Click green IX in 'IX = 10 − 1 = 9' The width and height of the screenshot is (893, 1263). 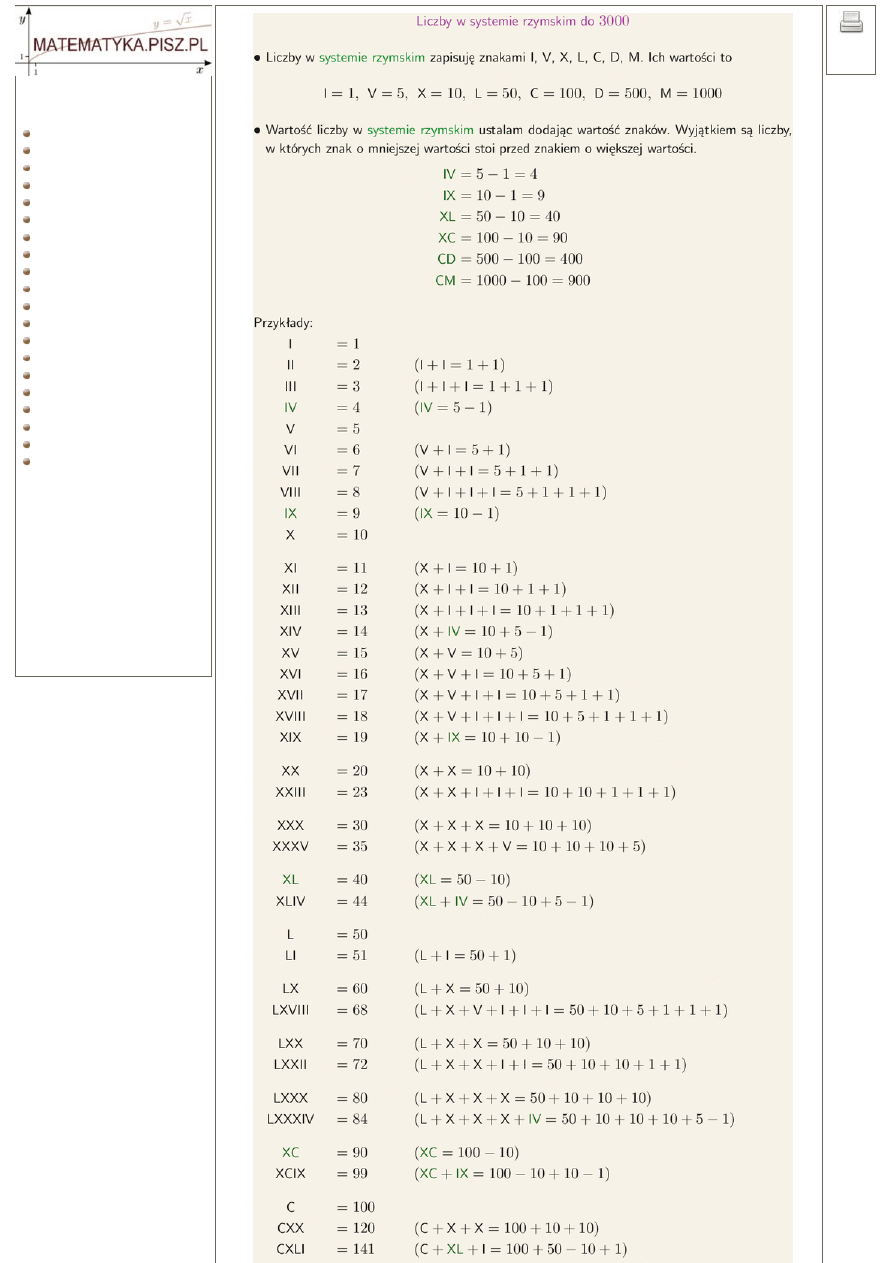[449, 196]
